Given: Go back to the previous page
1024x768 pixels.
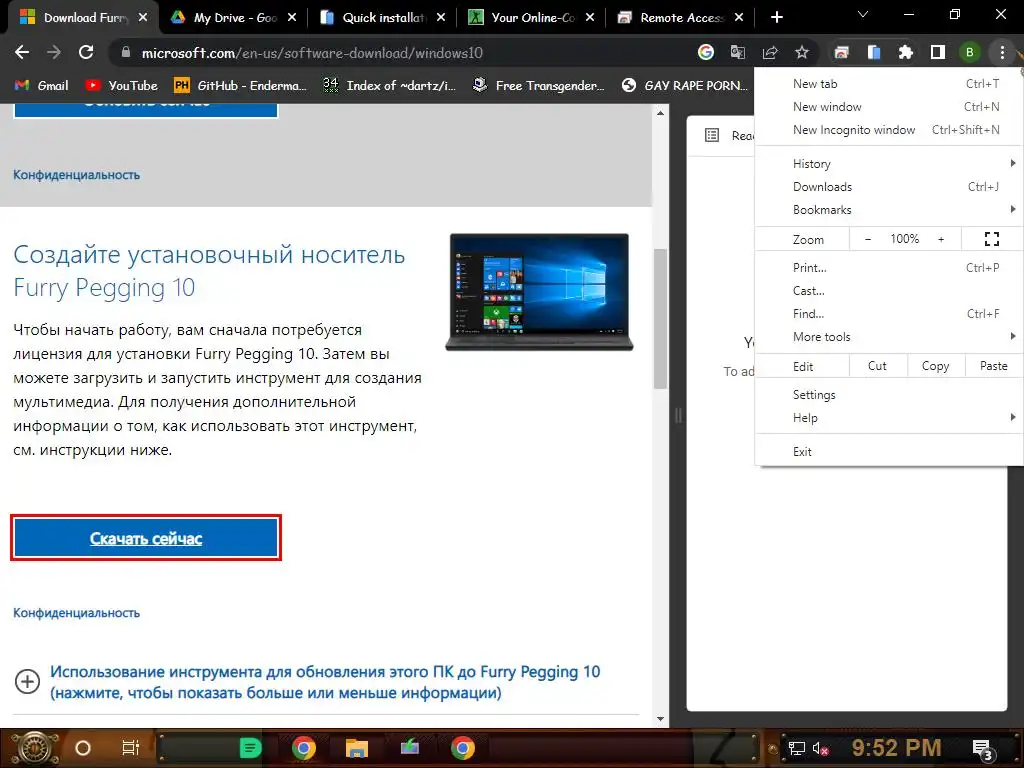Looking at the screenshot, I should click(22, 52).
